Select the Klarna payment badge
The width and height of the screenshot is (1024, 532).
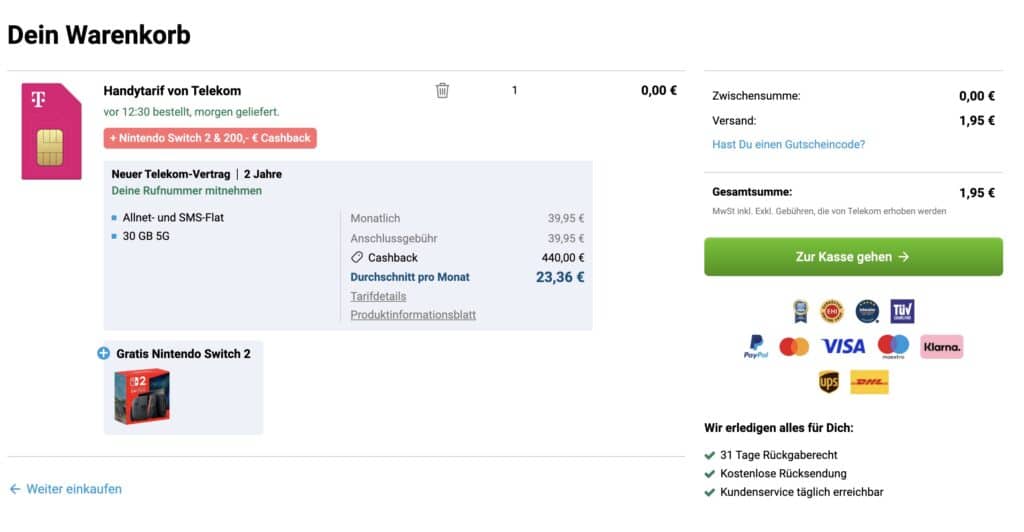(x=942, y=347)
